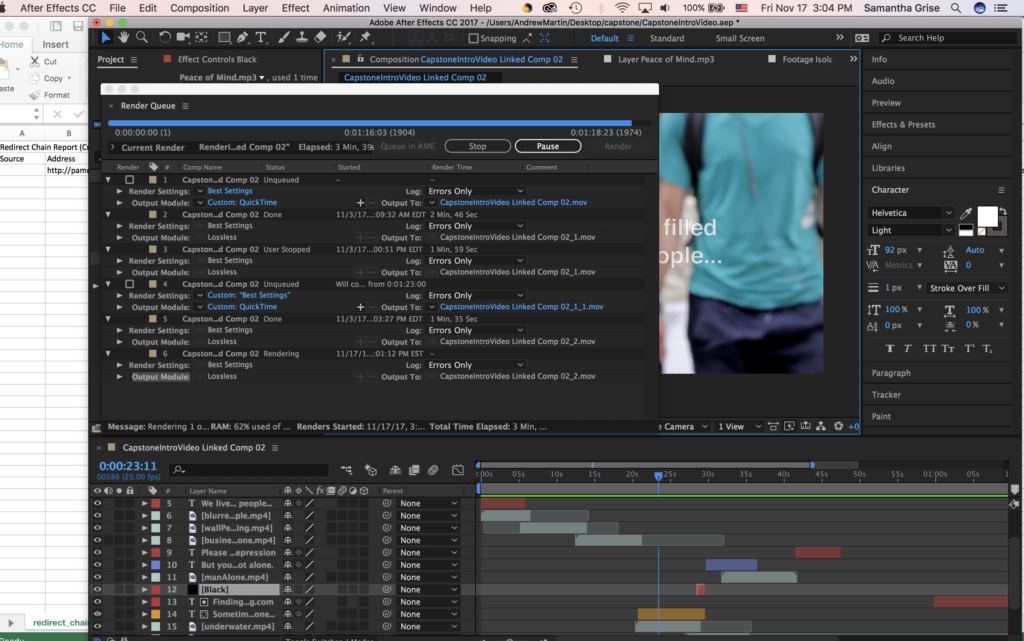Image resolution: width=1024 pixels, height=641 pixels.
Task: Switch to the Effect Controls Black tab
Action: point(217,60)
